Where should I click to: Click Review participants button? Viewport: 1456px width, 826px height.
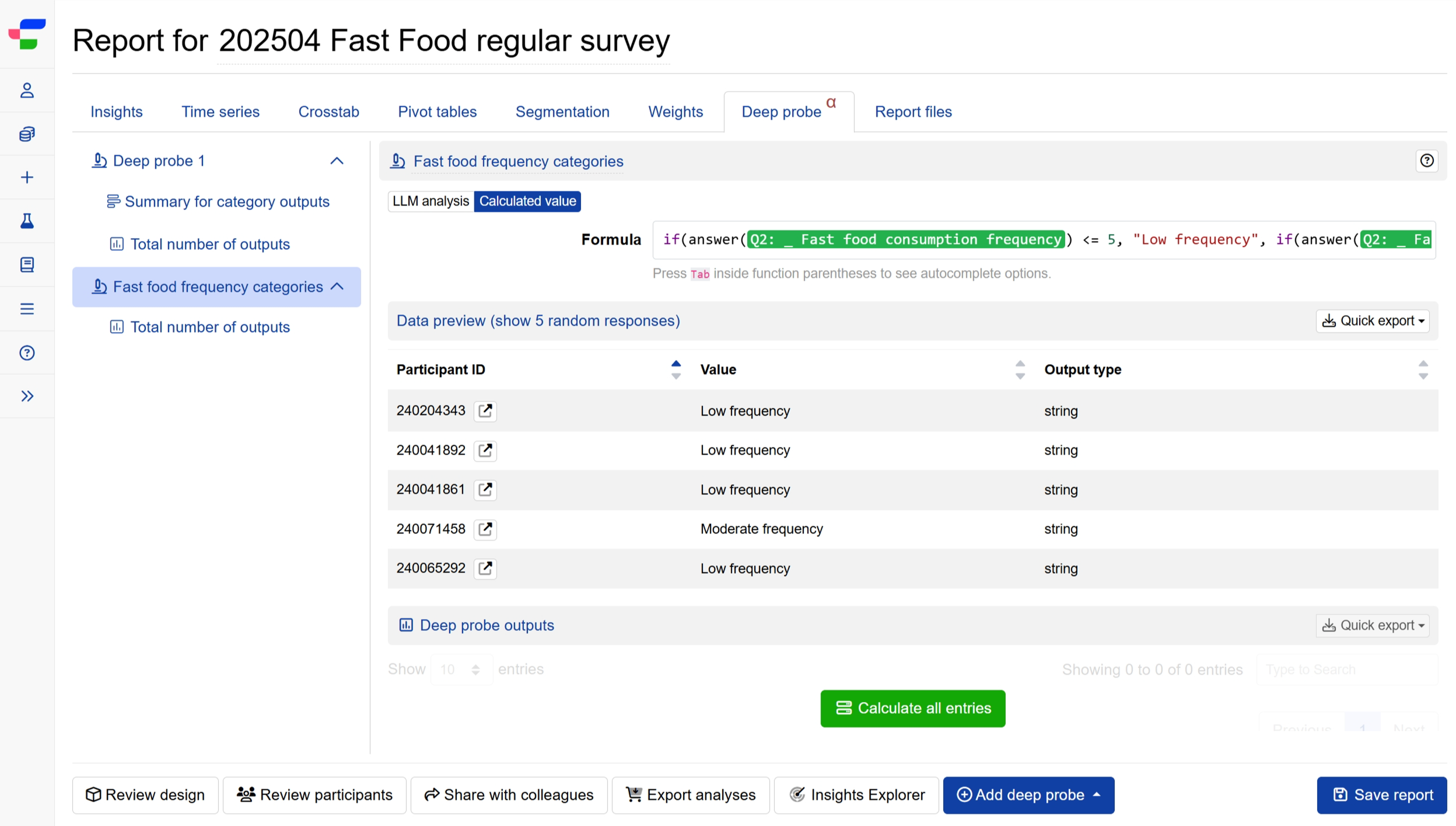[x=314, y=795]
